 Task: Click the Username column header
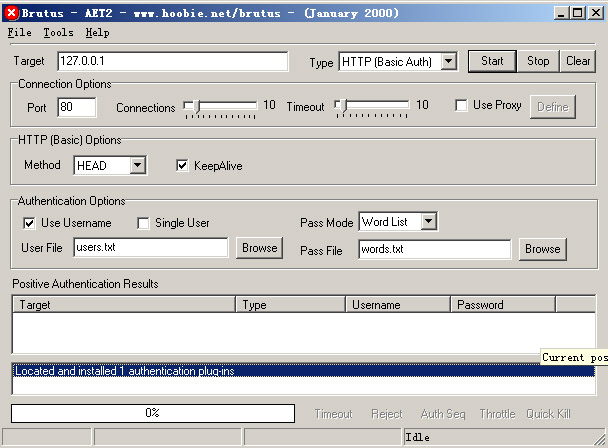398,304
